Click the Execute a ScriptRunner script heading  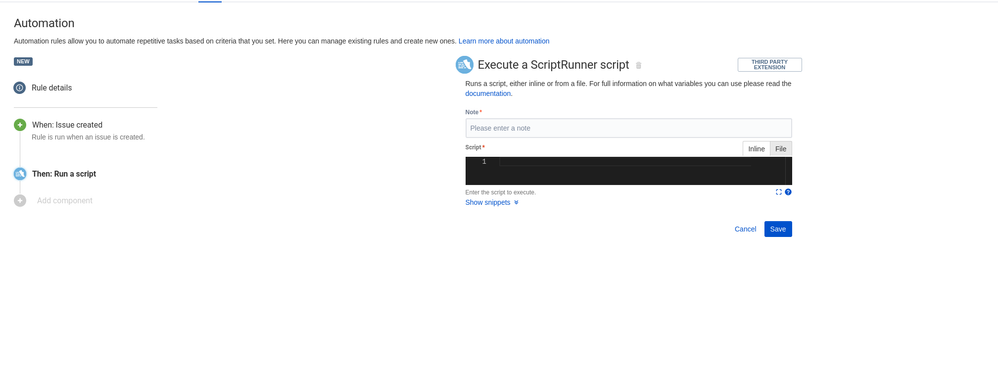tap(553, 65)
